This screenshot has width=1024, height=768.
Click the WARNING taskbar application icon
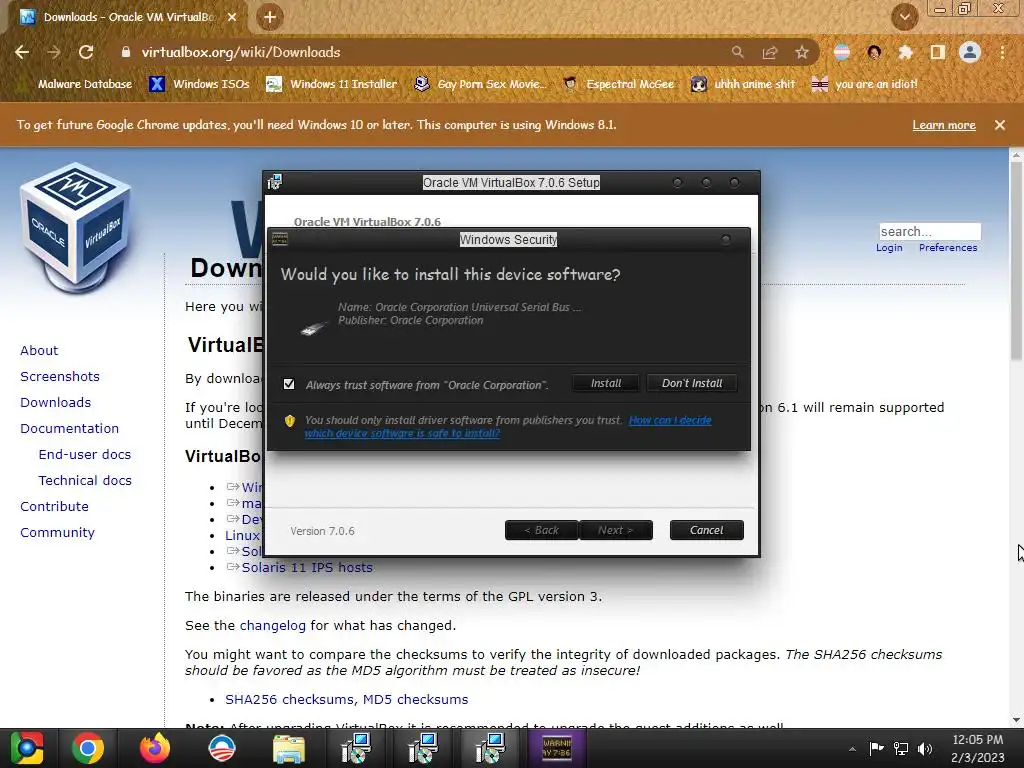557,748
